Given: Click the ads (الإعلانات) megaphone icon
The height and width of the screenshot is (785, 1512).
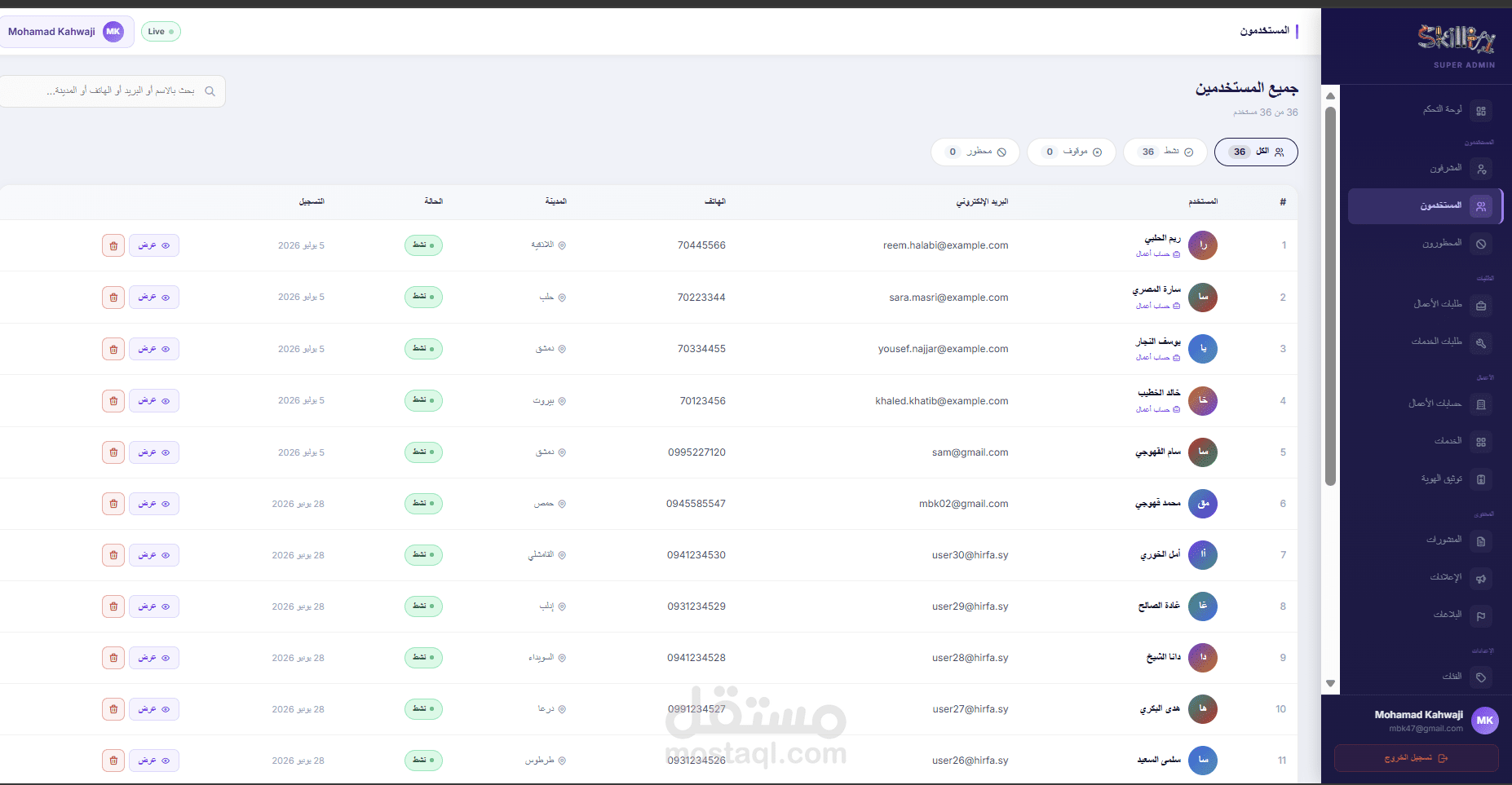Looking at the screenshot, I should tap(1481, 578).
